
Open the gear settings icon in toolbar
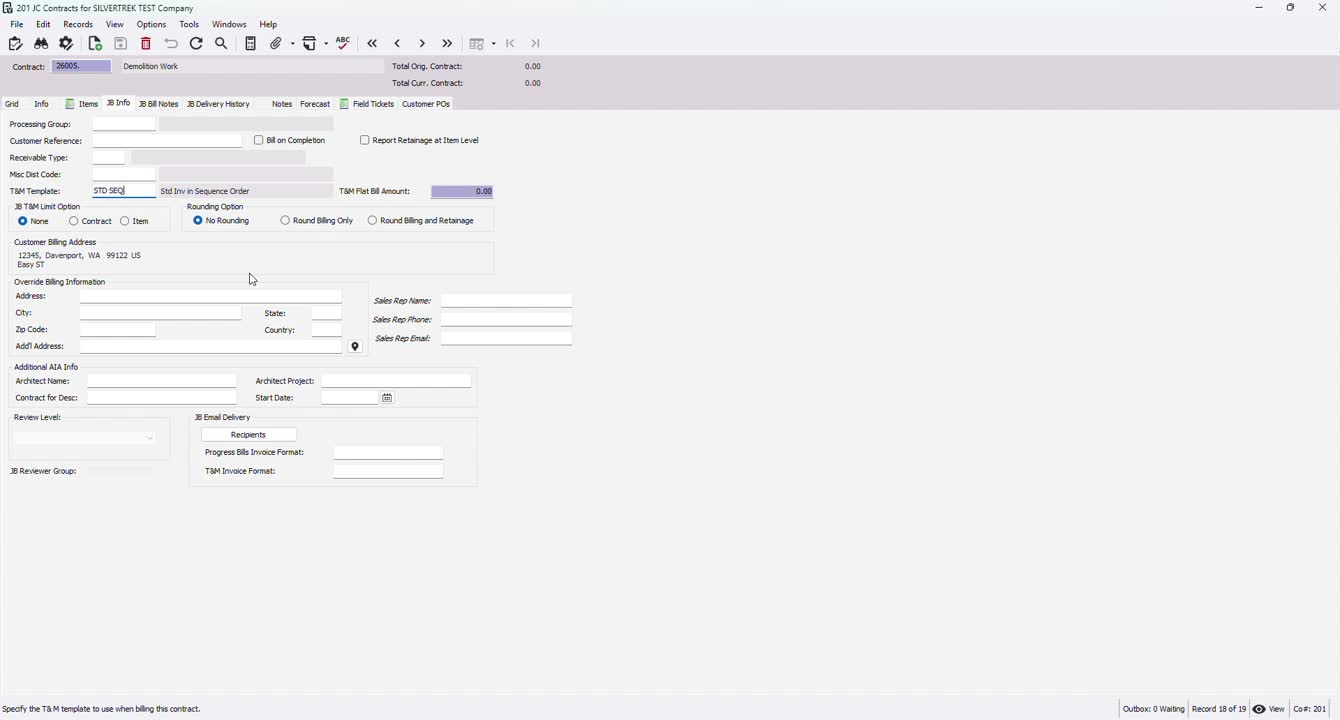point(67,44)
